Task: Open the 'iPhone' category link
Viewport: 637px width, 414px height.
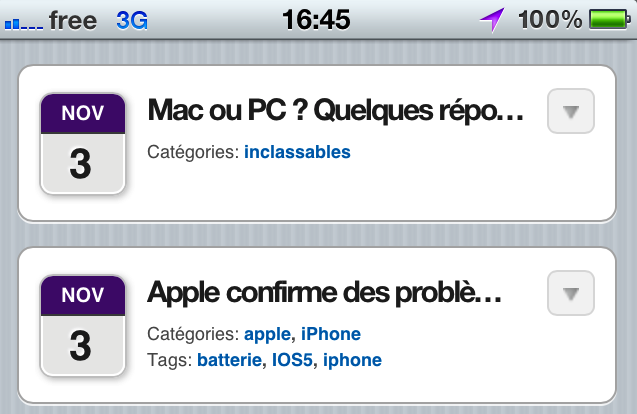Action: pos(331,334)
